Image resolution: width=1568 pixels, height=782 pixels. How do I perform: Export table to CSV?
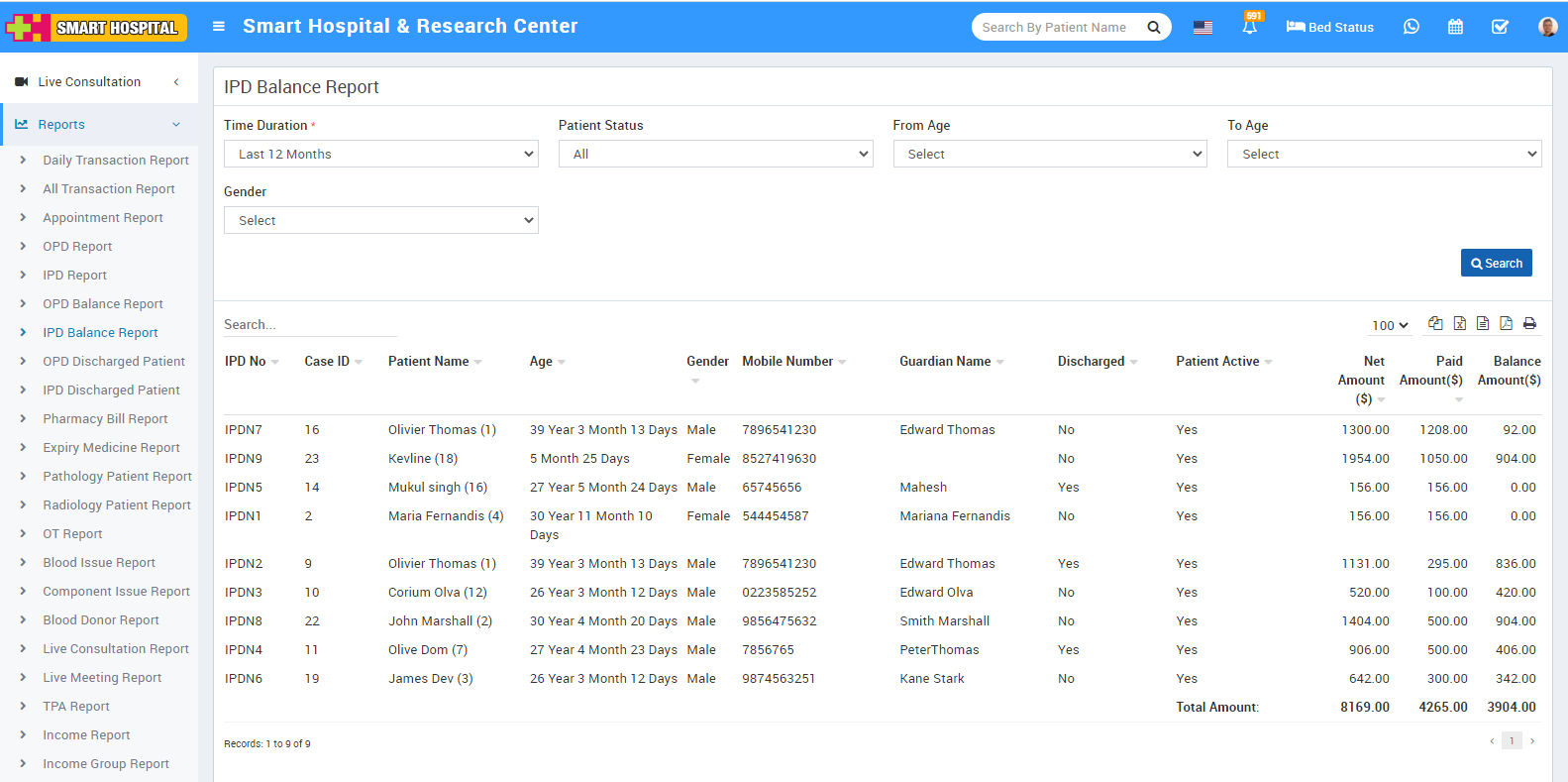point(1483,323)
